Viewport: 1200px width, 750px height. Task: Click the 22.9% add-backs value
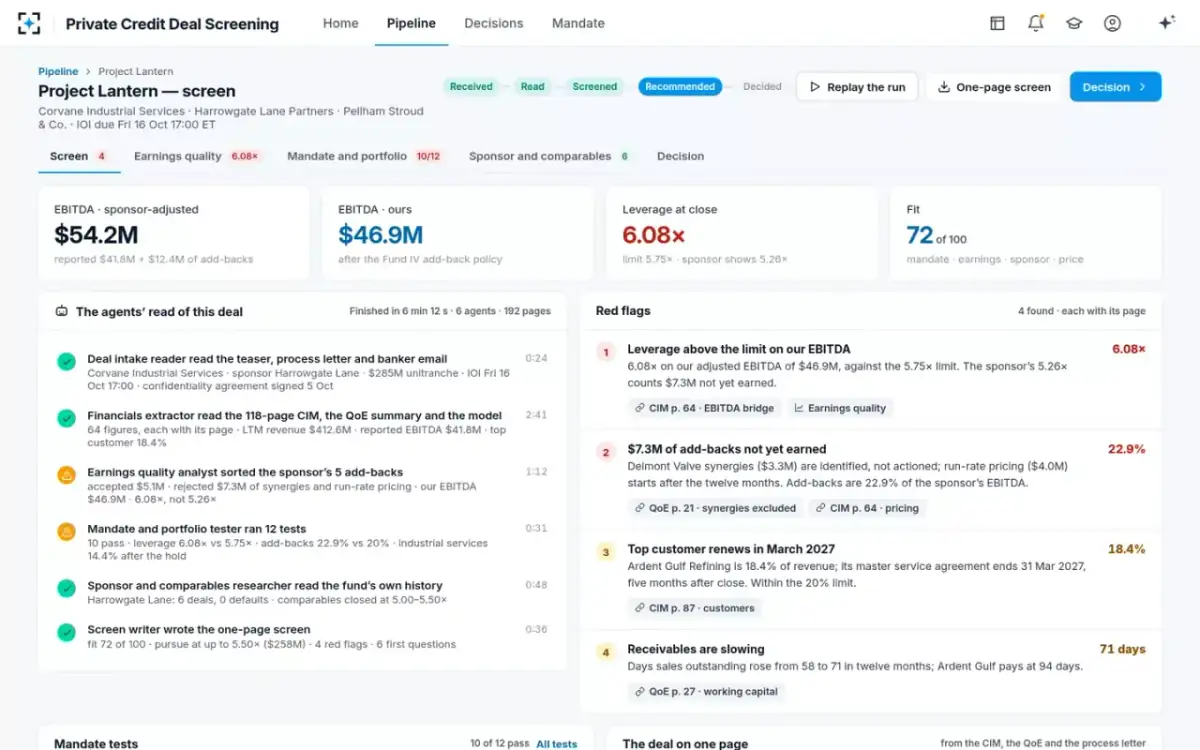1126,449
